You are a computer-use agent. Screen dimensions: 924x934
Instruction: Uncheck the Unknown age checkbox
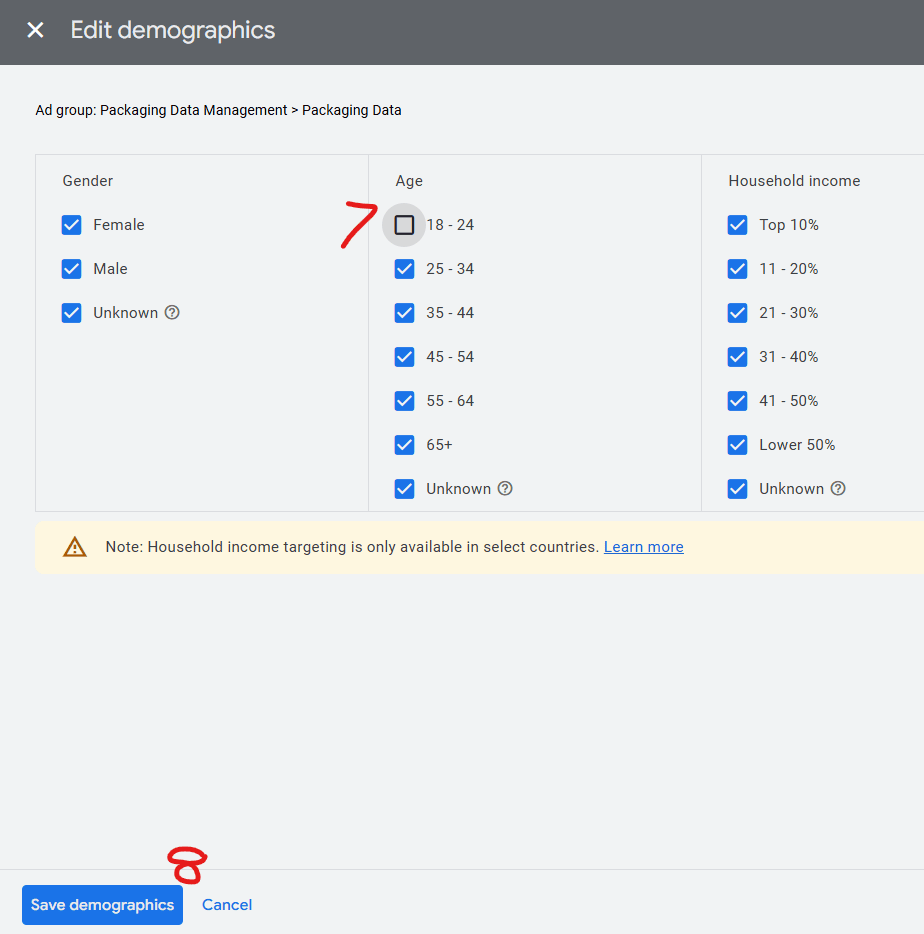[405, 489]
